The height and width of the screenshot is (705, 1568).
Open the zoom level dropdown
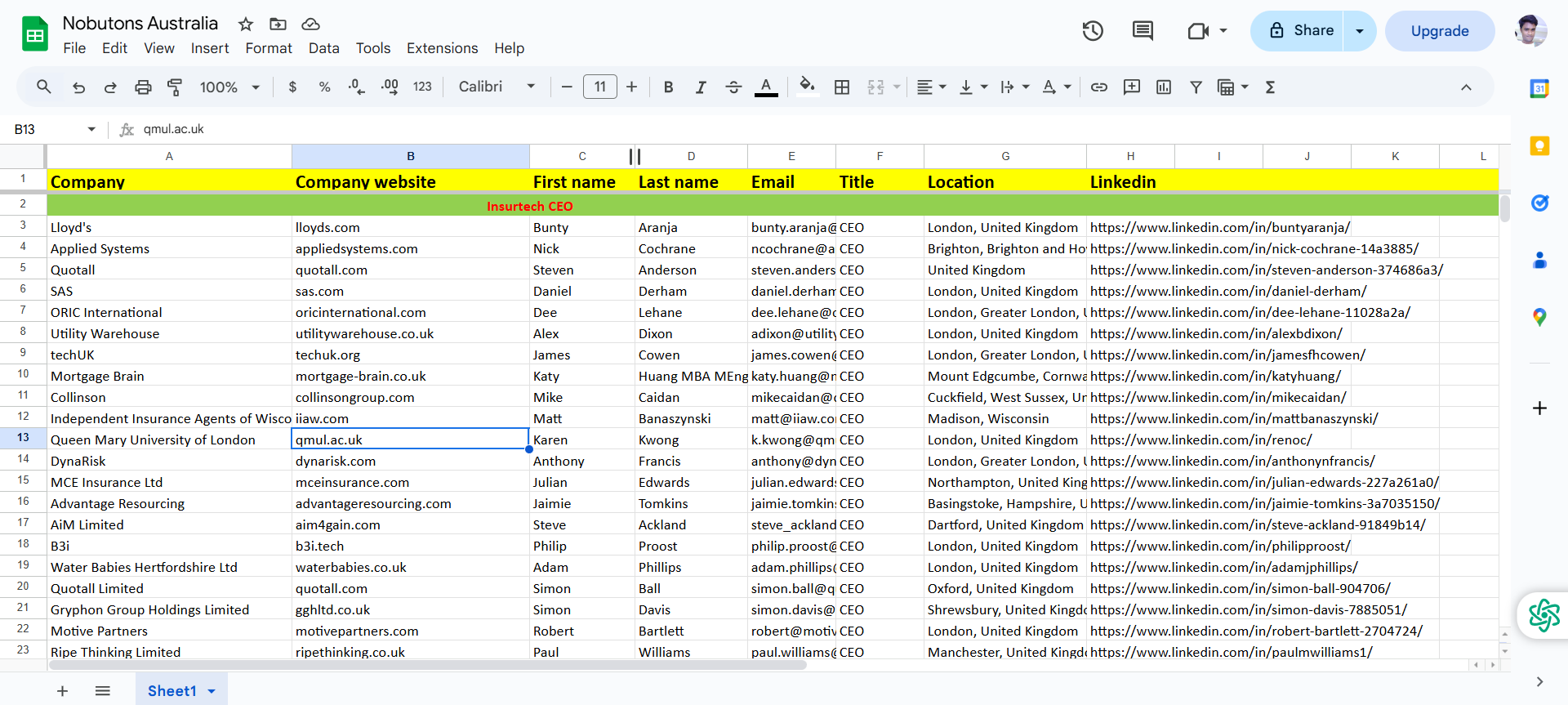pyautogui.click(x=229, y=87)
